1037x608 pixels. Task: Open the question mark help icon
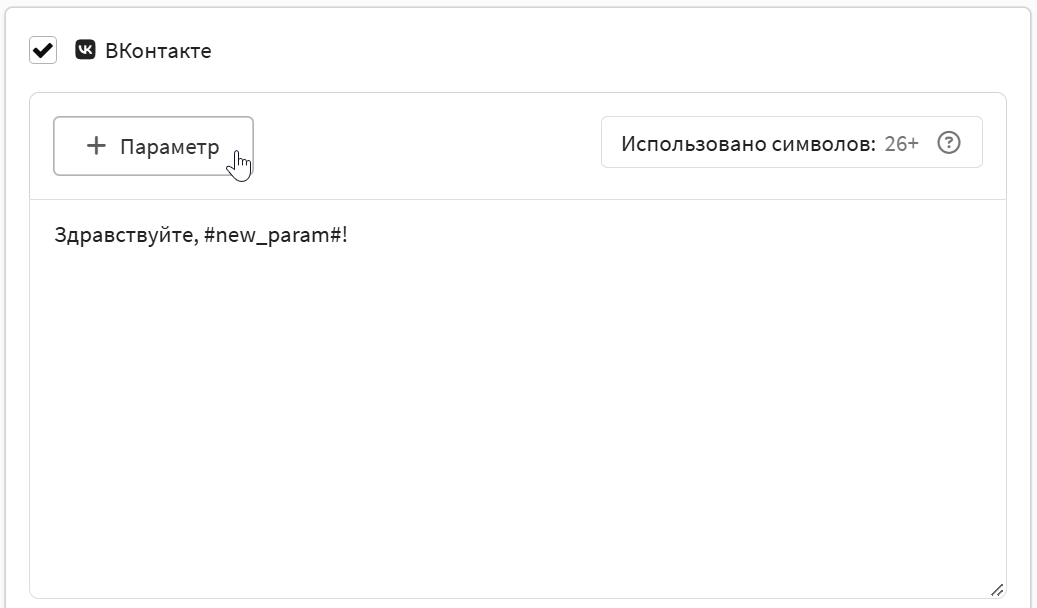point(949,143)
